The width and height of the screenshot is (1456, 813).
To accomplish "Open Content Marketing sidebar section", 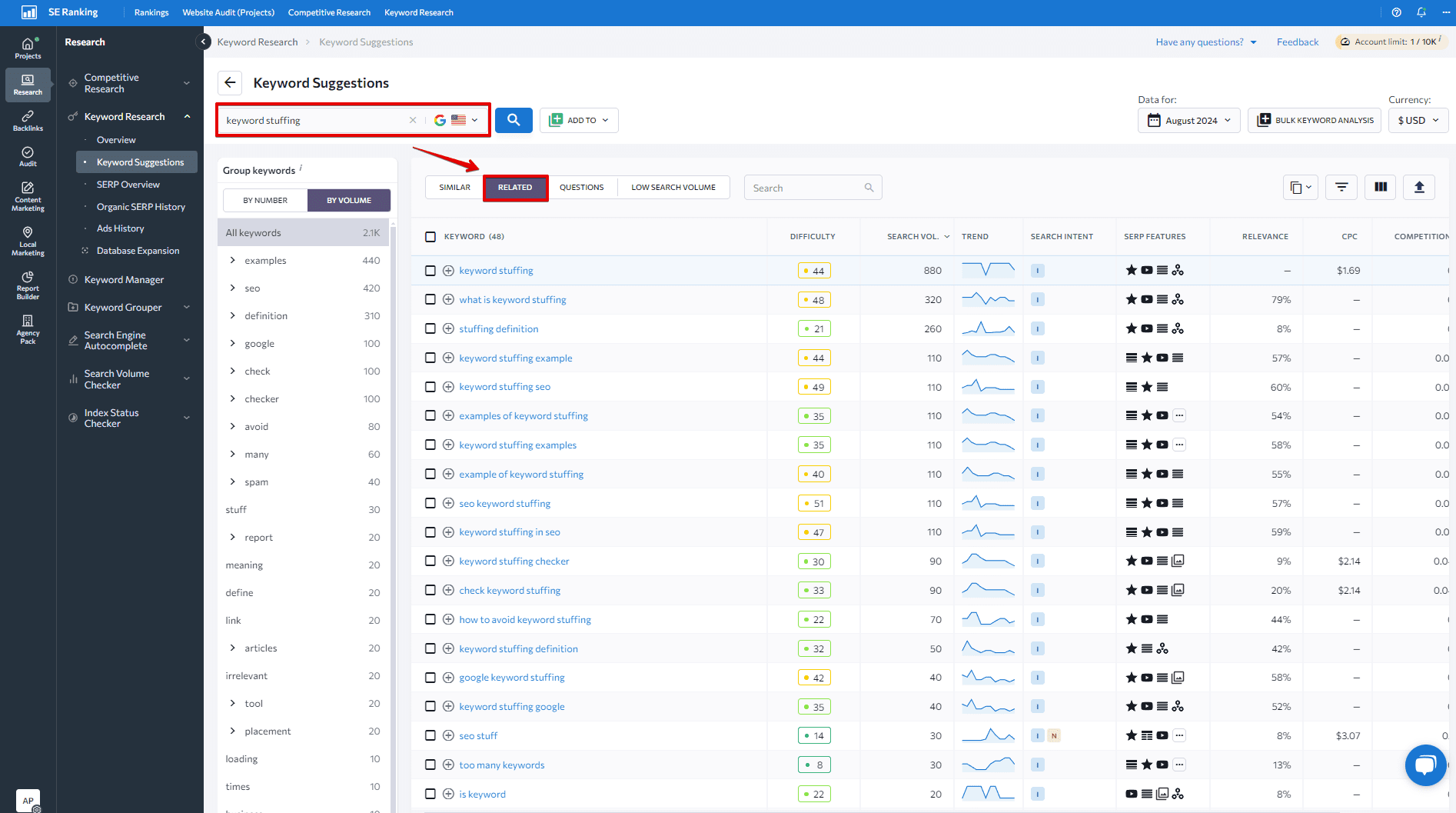I will (28, 196).
